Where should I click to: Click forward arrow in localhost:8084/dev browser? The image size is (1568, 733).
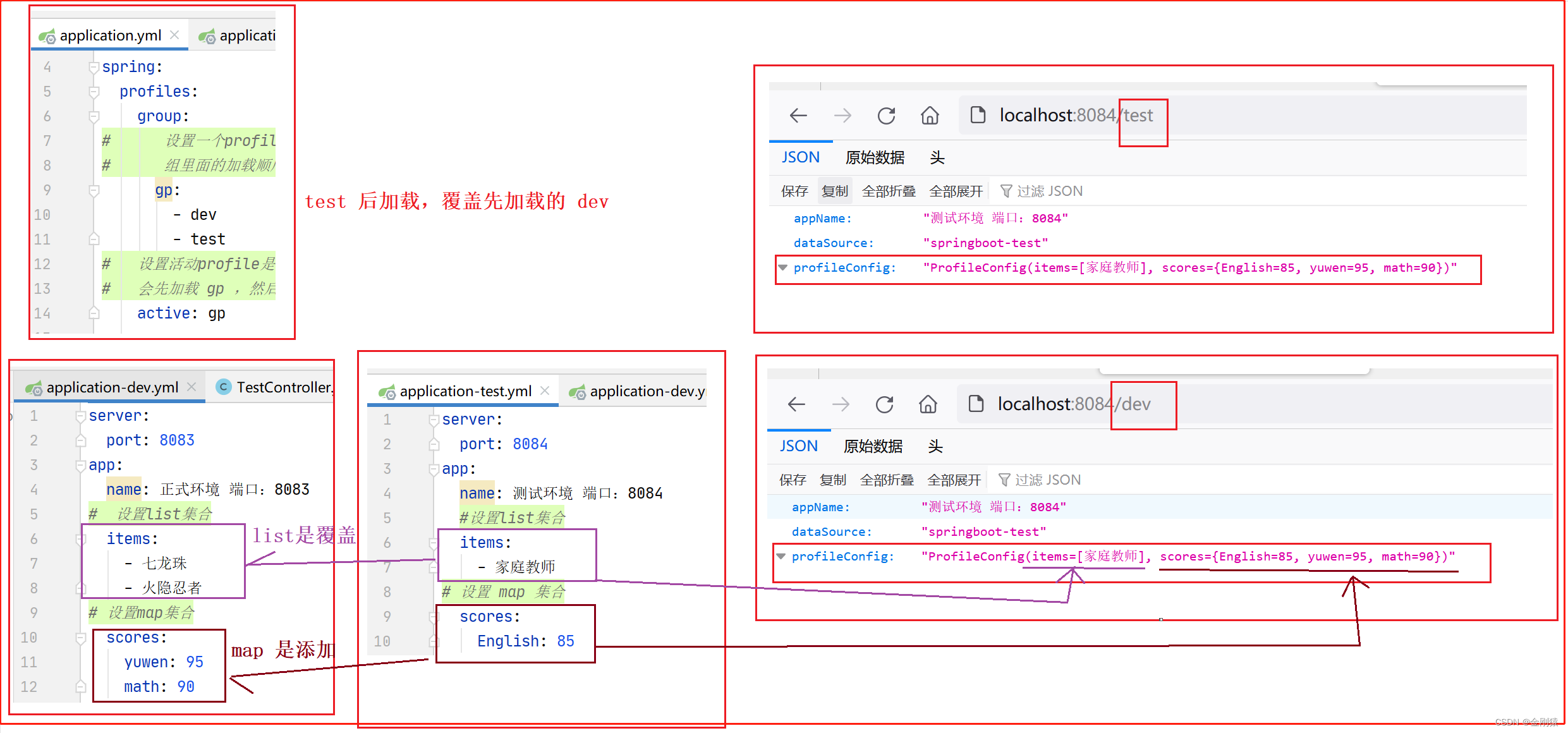coord(841,404)
